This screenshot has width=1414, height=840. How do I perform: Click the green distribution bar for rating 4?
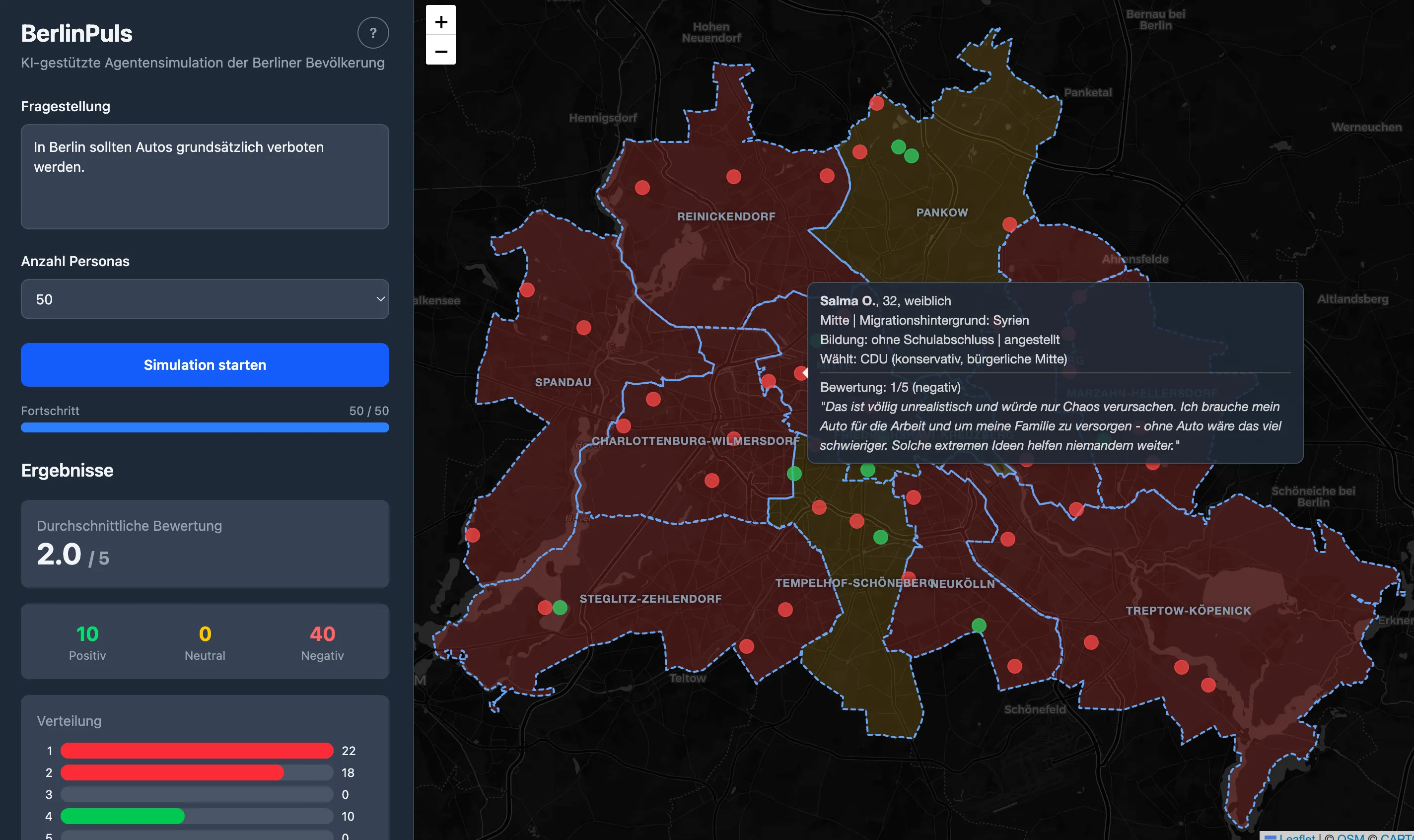click(122, 816)
